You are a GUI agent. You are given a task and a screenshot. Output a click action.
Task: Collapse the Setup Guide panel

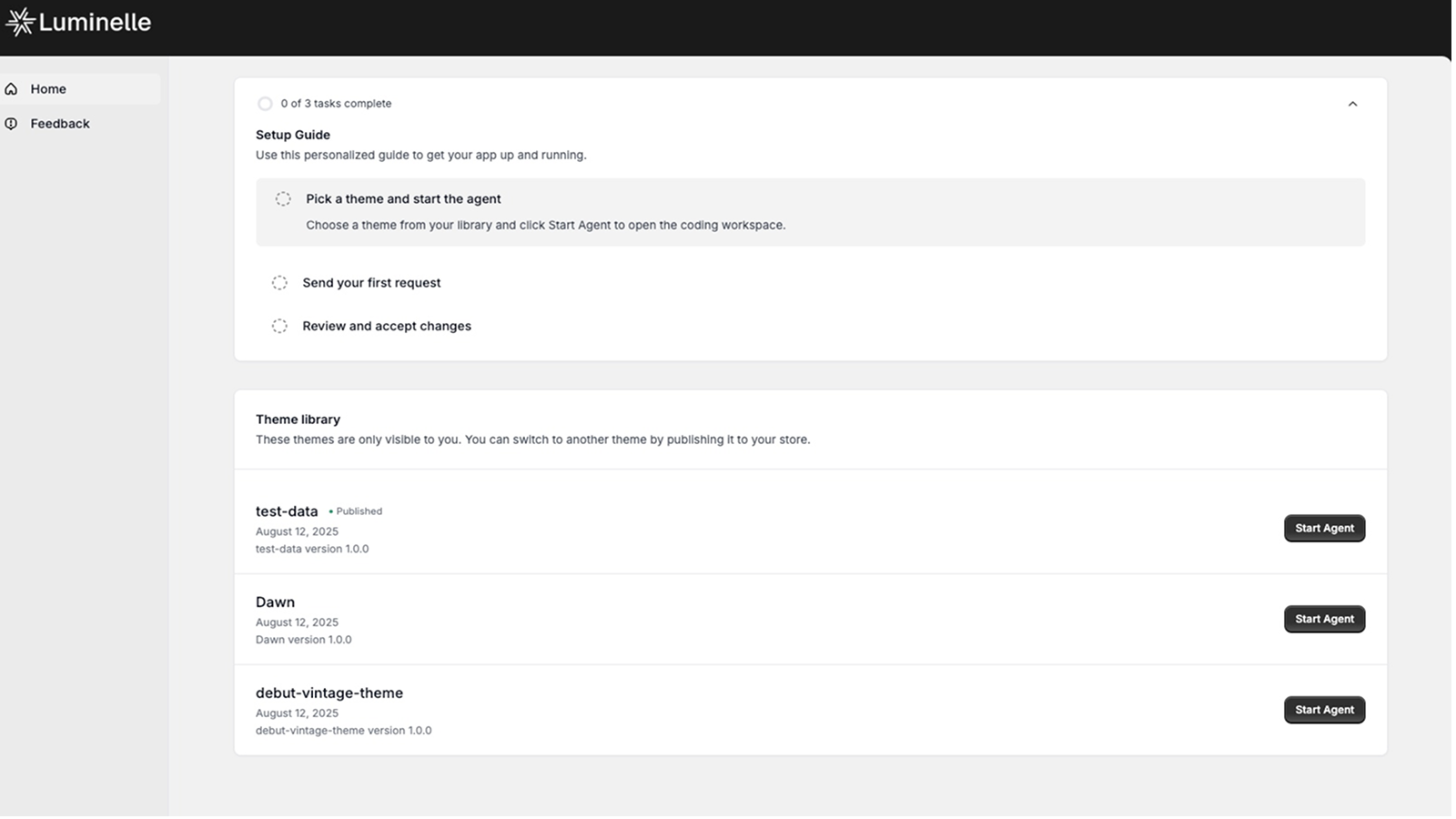pos(1353,104)
